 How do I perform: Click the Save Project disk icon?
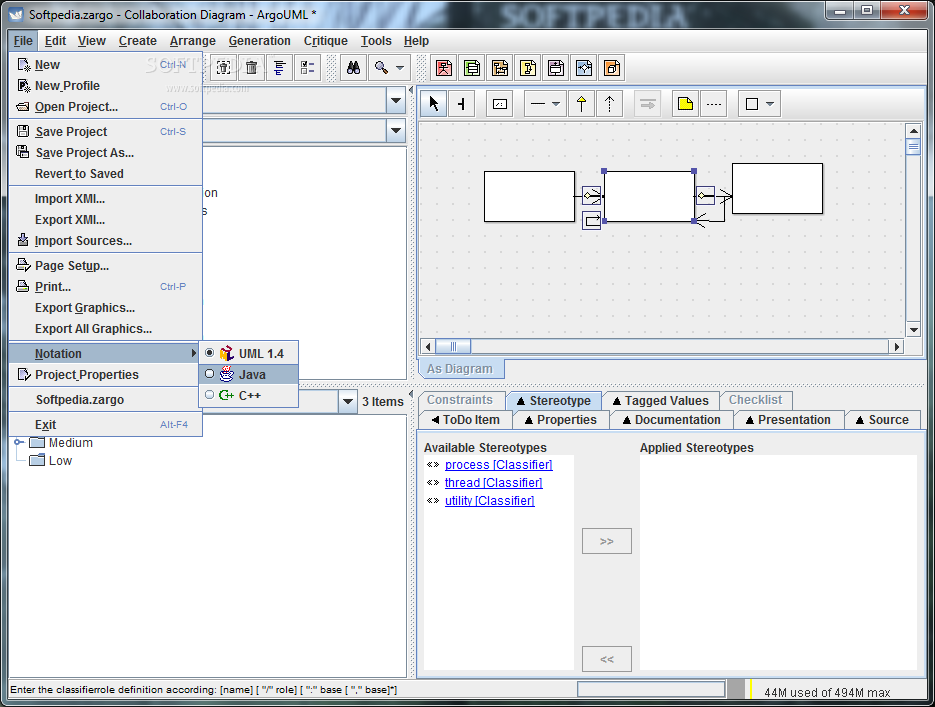coord(23,131)
